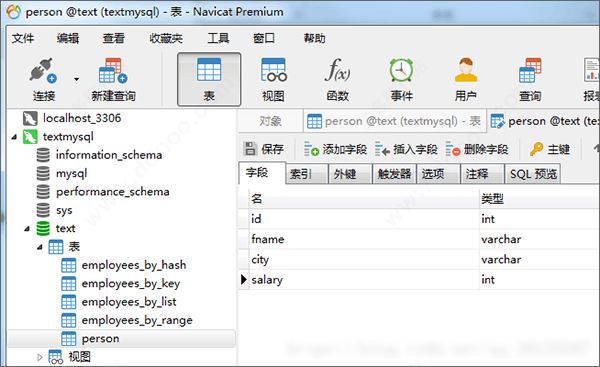
Task: Switch to the 触发器 triggers tab
Action: click(x=394, y=174)
